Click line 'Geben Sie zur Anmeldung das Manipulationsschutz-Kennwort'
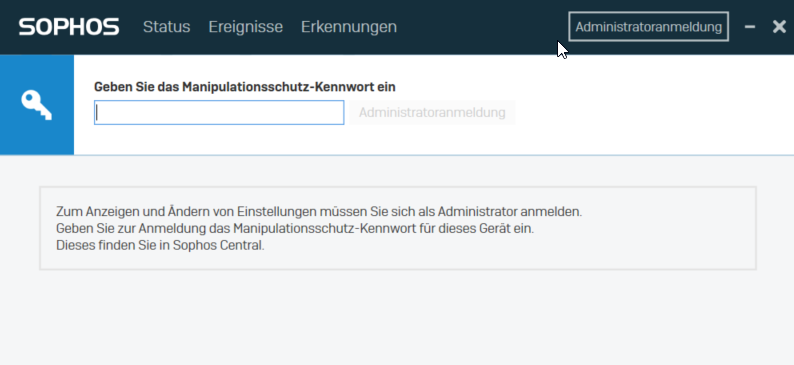The width and height of the screenshot is (794, 365). 236,229
